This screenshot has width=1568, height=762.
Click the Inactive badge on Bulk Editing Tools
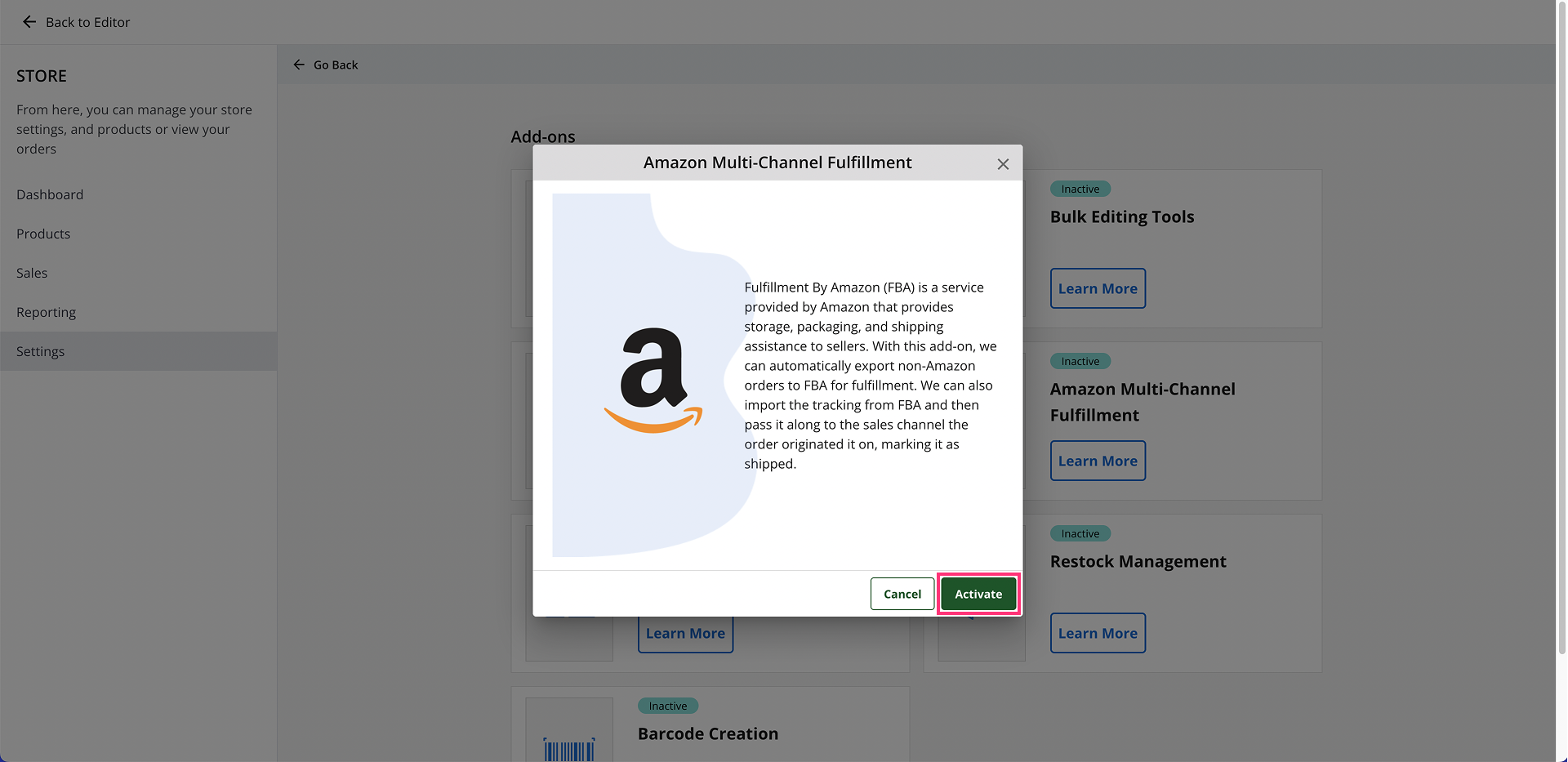click(1080, 189)
